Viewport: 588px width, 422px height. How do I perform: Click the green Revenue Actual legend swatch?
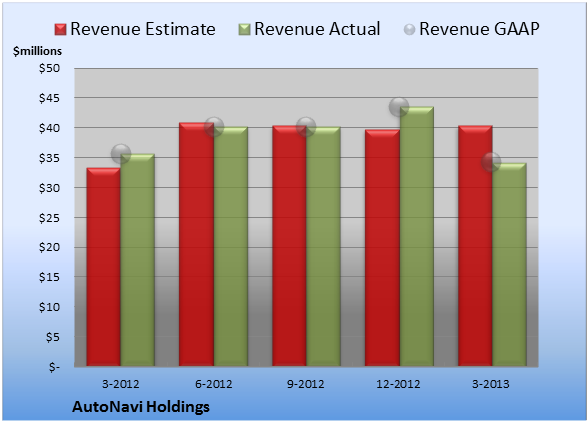click(244, 30)
